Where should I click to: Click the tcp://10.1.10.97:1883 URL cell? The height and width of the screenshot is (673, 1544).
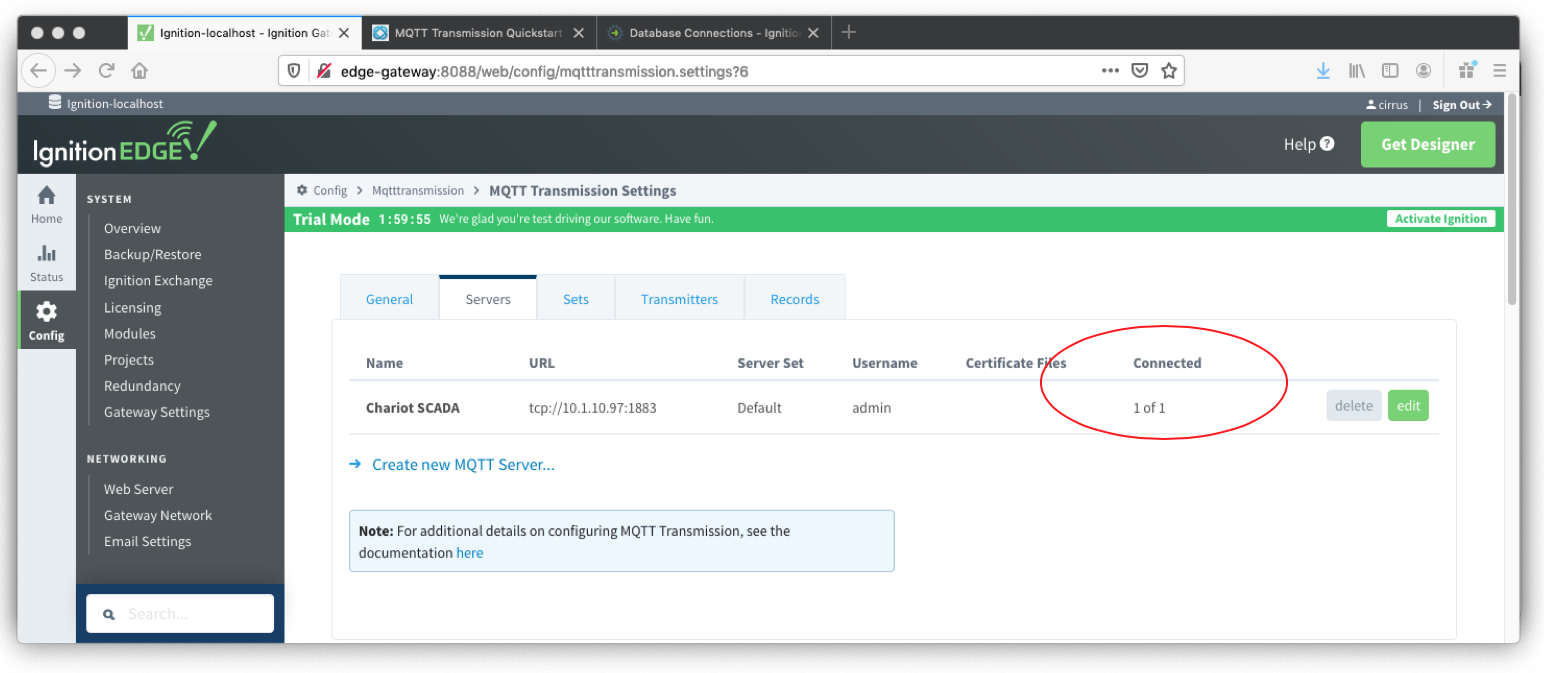click(593, 408)
